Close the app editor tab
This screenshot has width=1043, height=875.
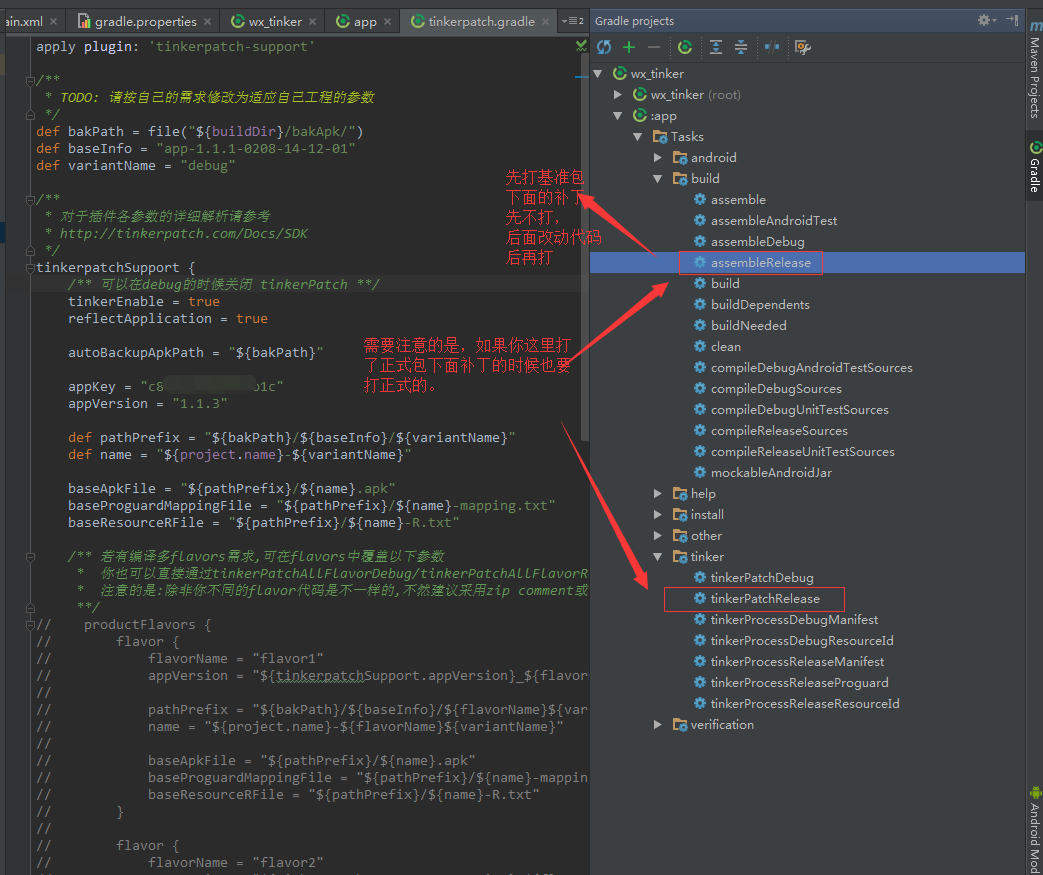click(388, 22)
